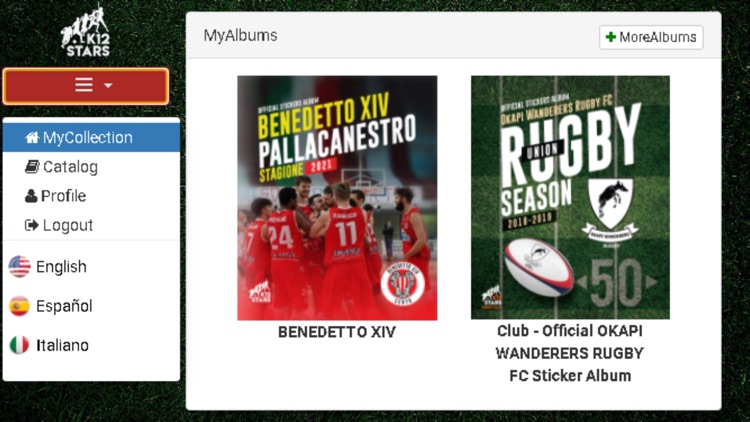The width and height of the screenshot is (750, 422).
Task: Click the user icon next to Profile
Action: [x=31, y=196]
